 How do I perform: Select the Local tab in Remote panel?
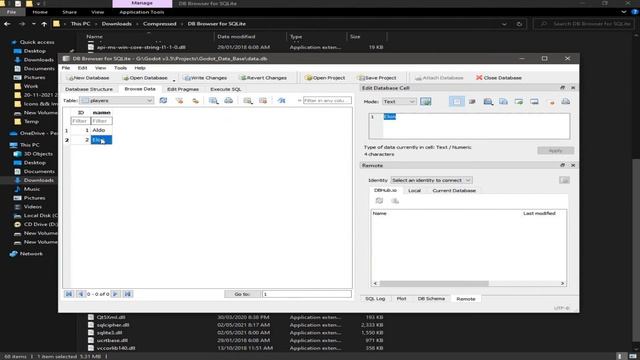[414, 191]
